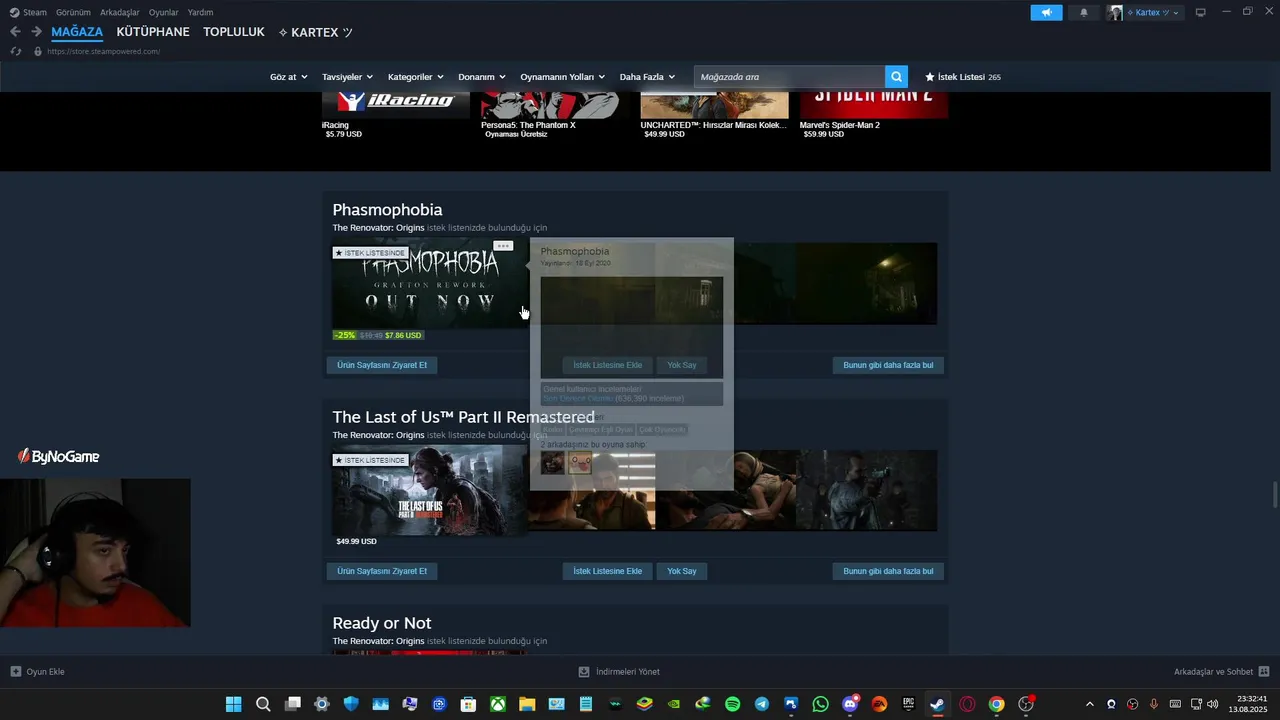Reload the store page
This screenshot has height=720, width=1280.
point(16,51)
